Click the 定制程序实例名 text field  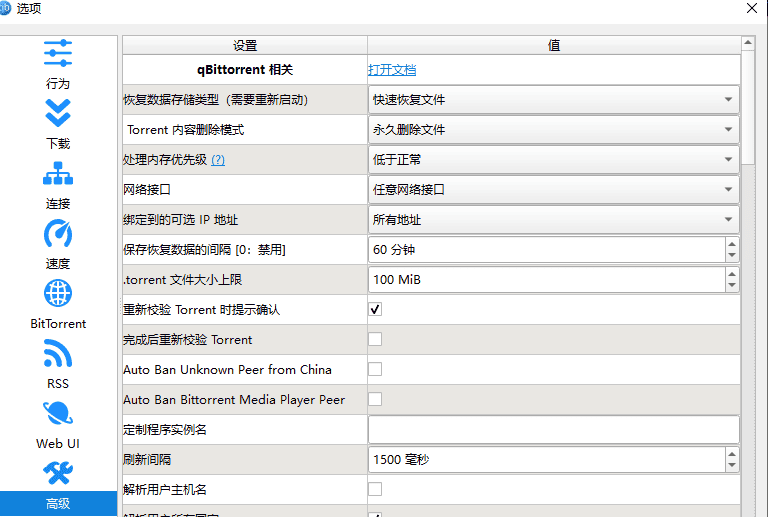pos(553,430)
